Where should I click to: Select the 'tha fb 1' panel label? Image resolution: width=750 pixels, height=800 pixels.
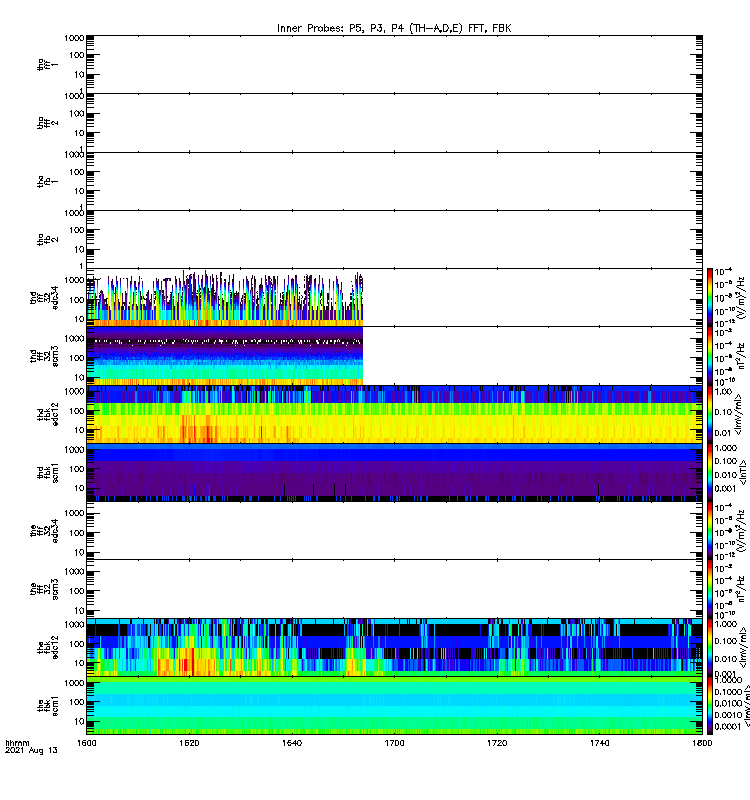pos(48,181)
